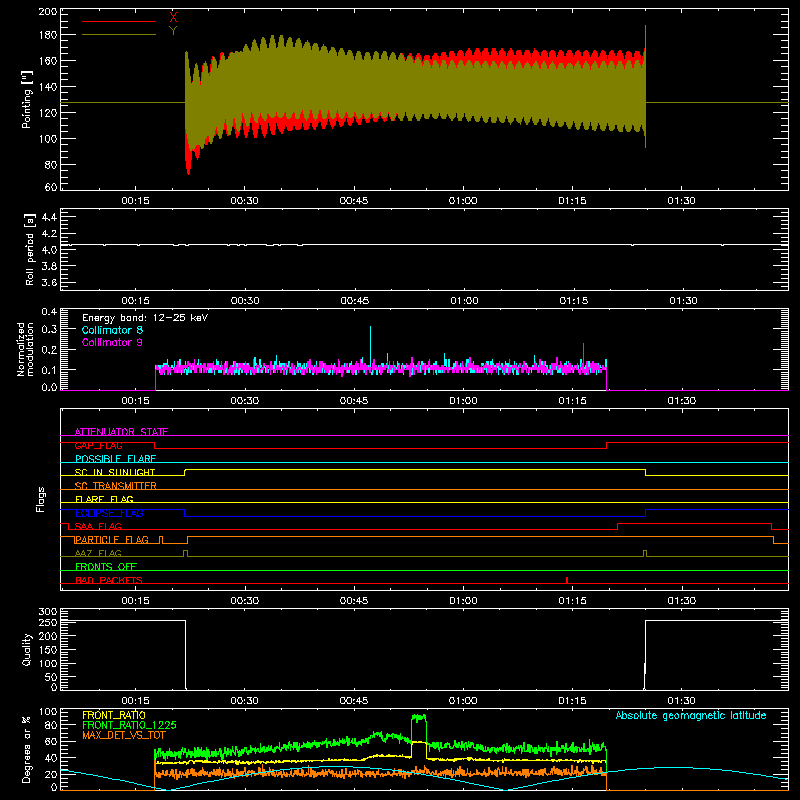Viewport: 800px width, 800px height.
Task: Select the Collimator 9 legend entry
Action: (112, 342)
